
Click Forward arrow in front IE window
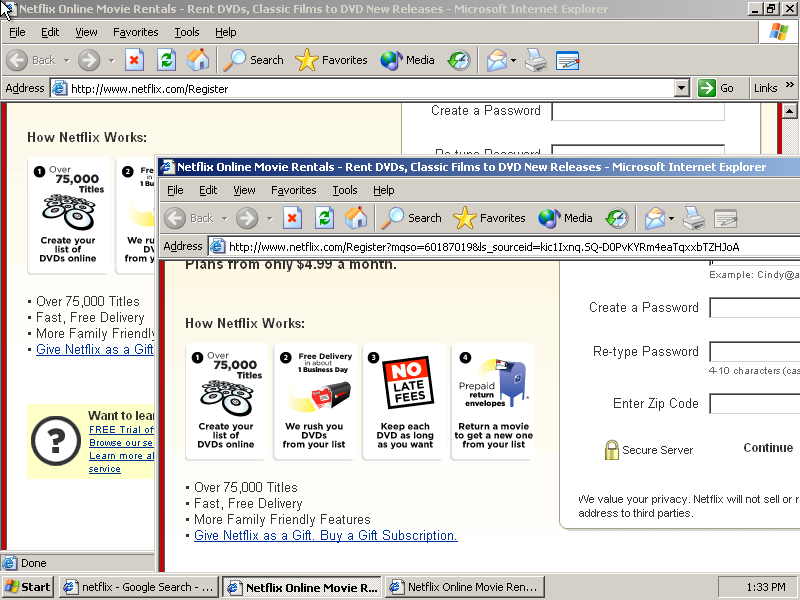(x=247, y=218)
